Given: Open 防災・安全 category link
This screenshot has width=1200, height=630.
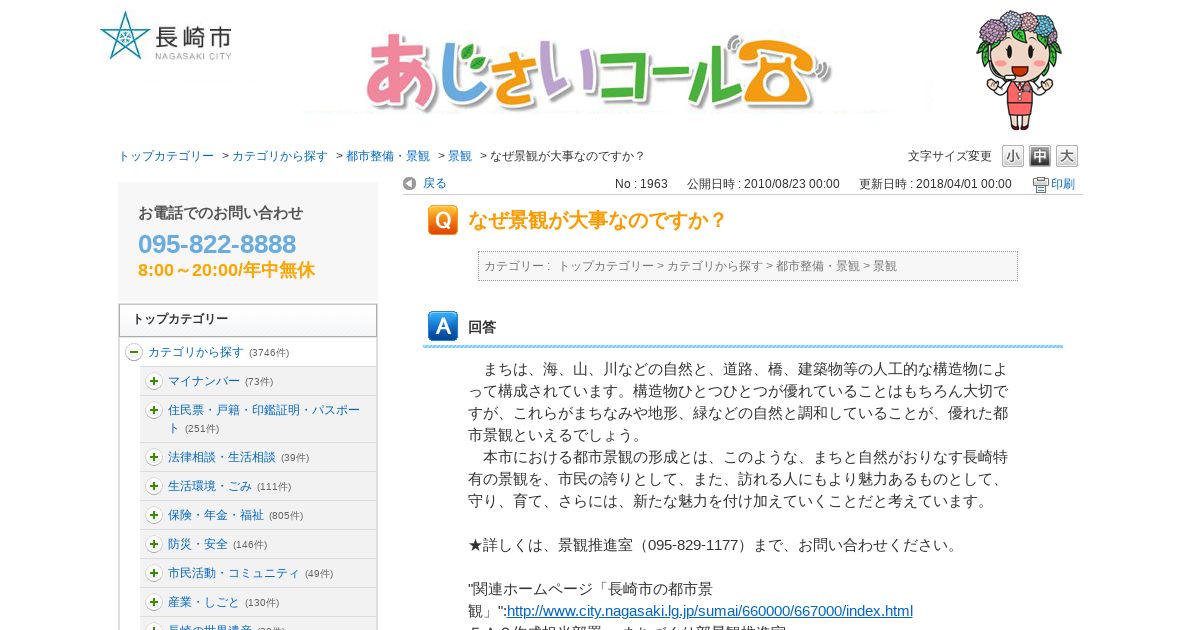Looking at the screenshot, I should point(198,545).
